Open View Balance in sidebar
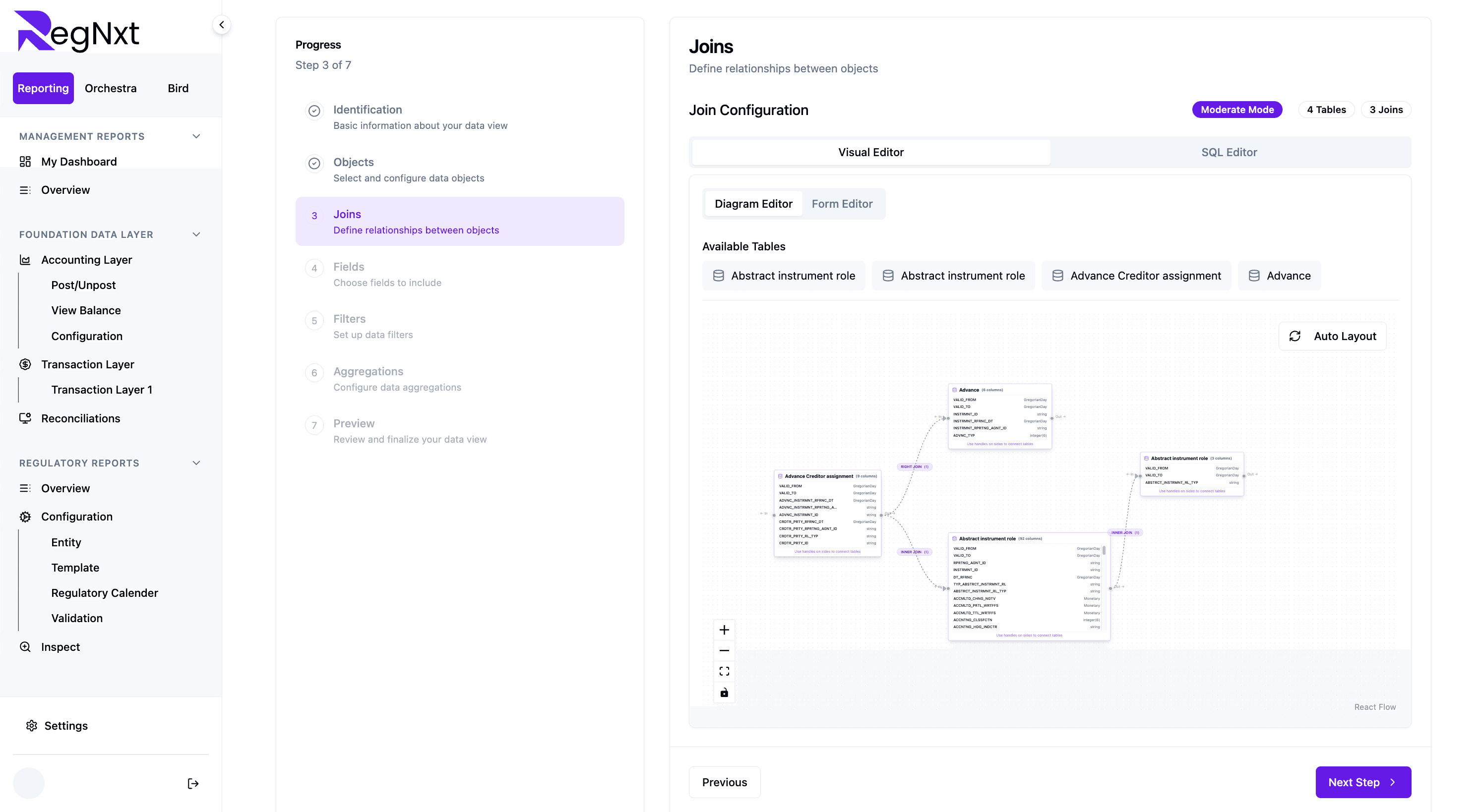 click(86, 310)
